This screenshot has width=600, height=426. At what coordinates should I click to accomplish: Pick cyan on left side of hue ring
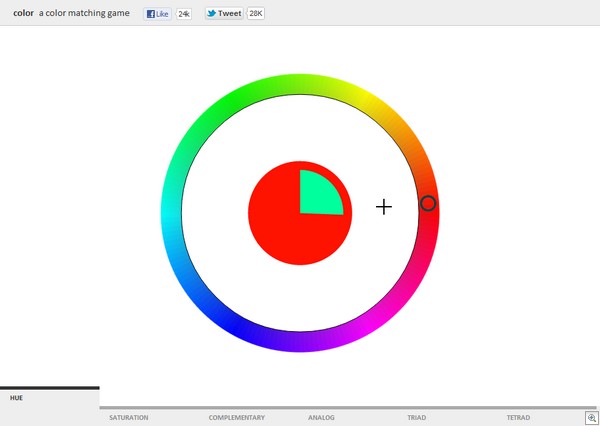click(x=171, y=213)
